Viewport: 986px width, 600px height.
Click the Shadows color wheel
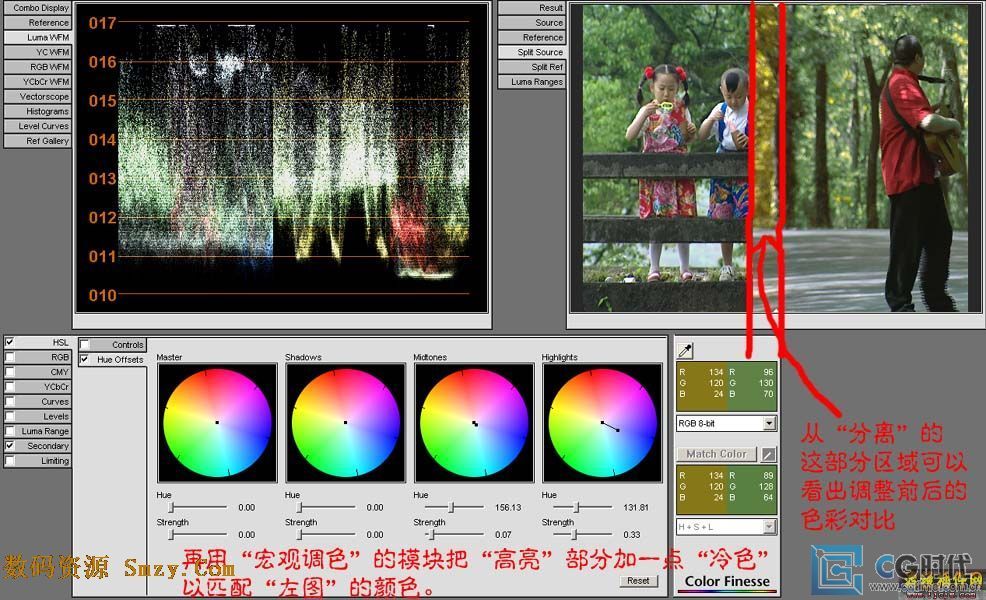pyautogui.click(x=345, y=423)
